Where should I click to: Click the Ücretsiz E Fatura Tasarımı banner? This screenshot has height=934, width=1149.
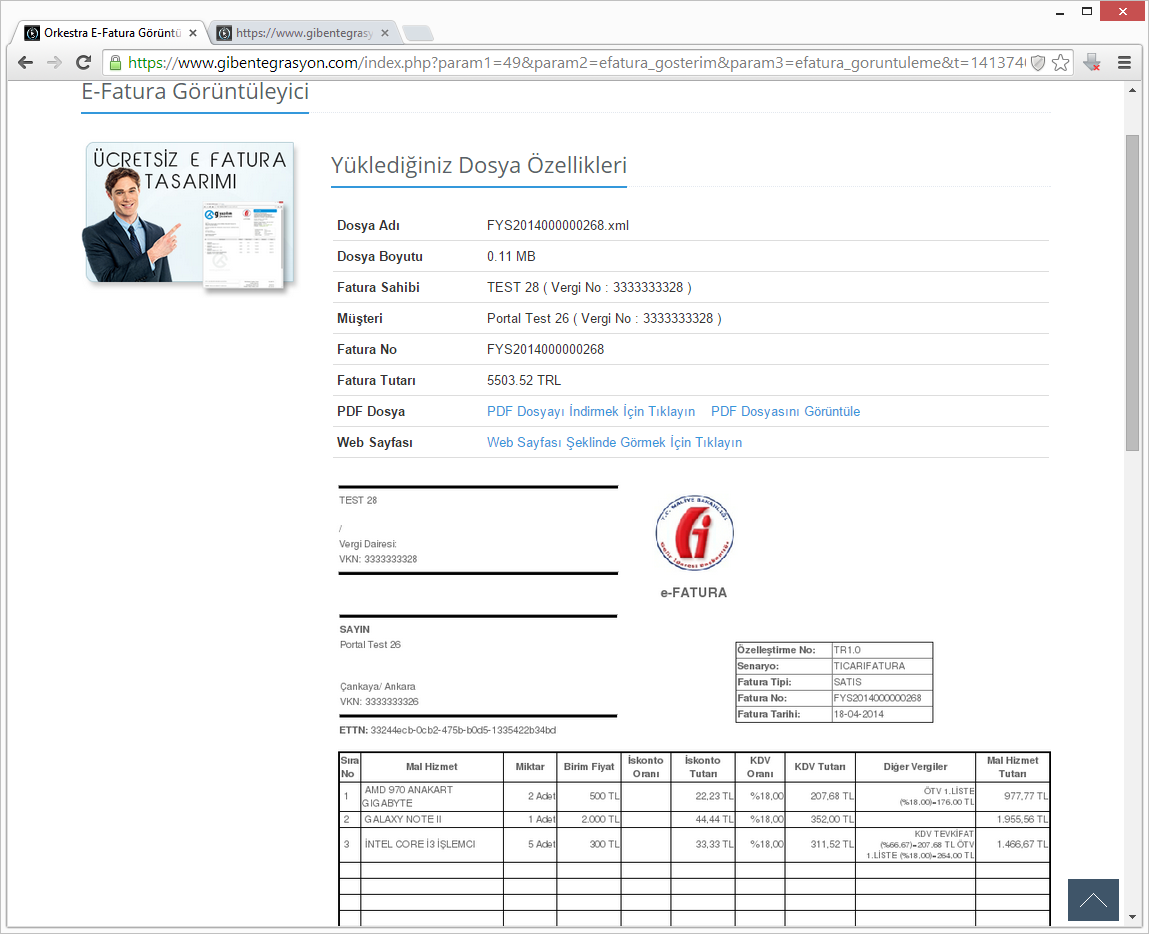[x=188, y=215]
